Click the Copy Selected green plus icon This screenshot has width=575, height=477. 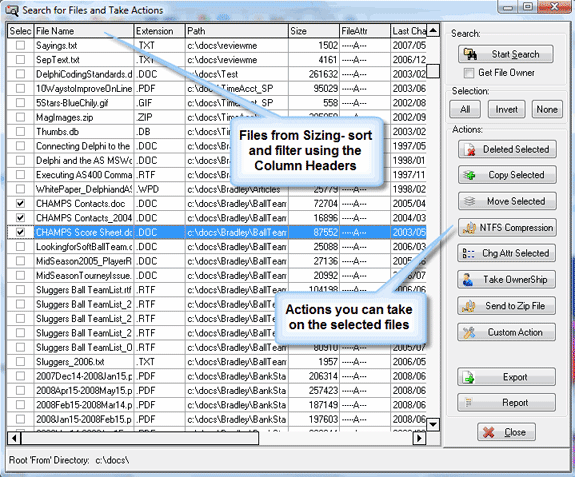point(469,175)
